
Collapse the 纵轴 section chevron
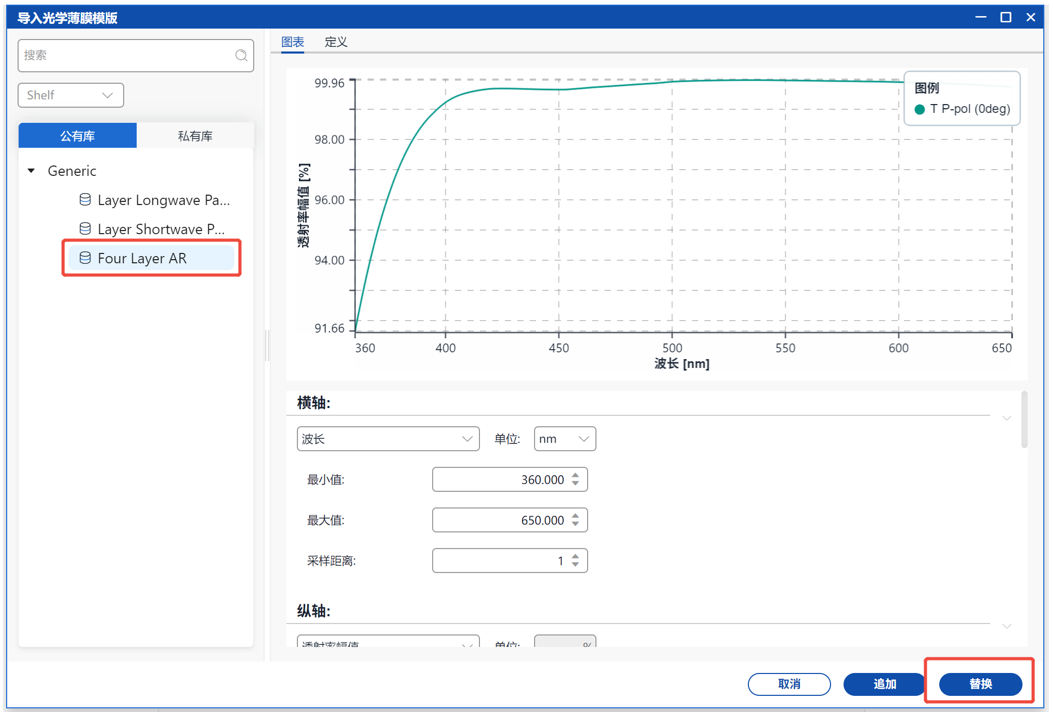click(x=1006, y=626)
